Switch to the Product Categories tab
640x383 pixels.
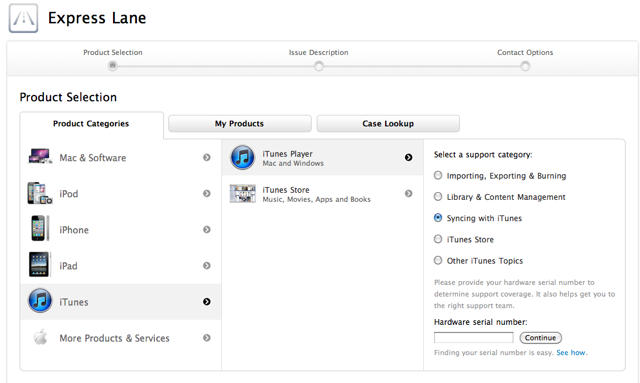(91, 124)
